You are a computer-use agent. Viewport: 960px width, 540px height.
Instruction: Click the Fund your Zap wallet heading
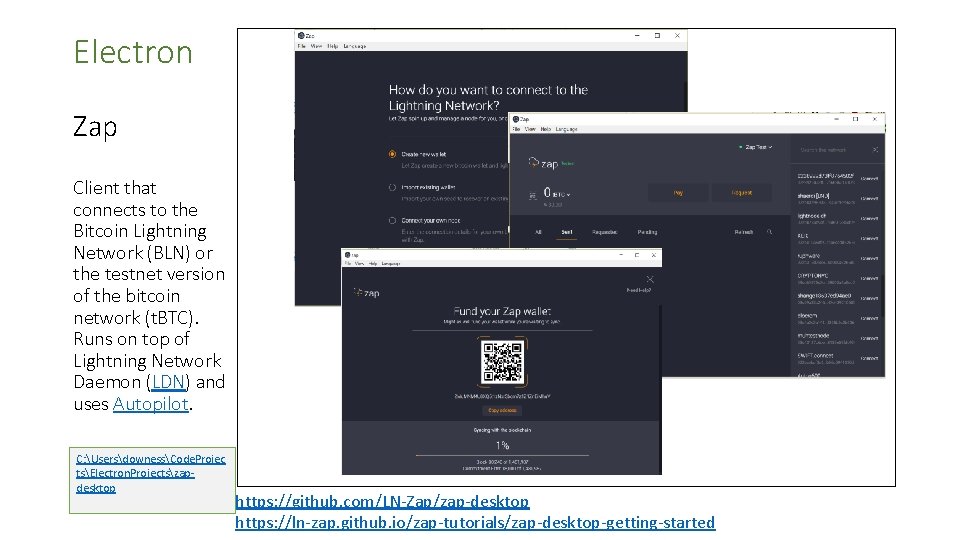point(502,311)
